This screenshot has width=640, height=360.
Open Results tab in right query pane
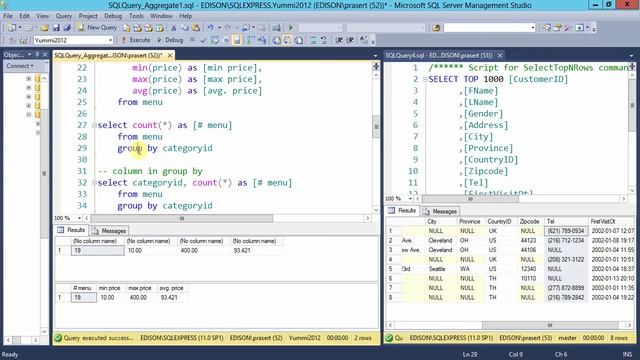coord(402,211)
